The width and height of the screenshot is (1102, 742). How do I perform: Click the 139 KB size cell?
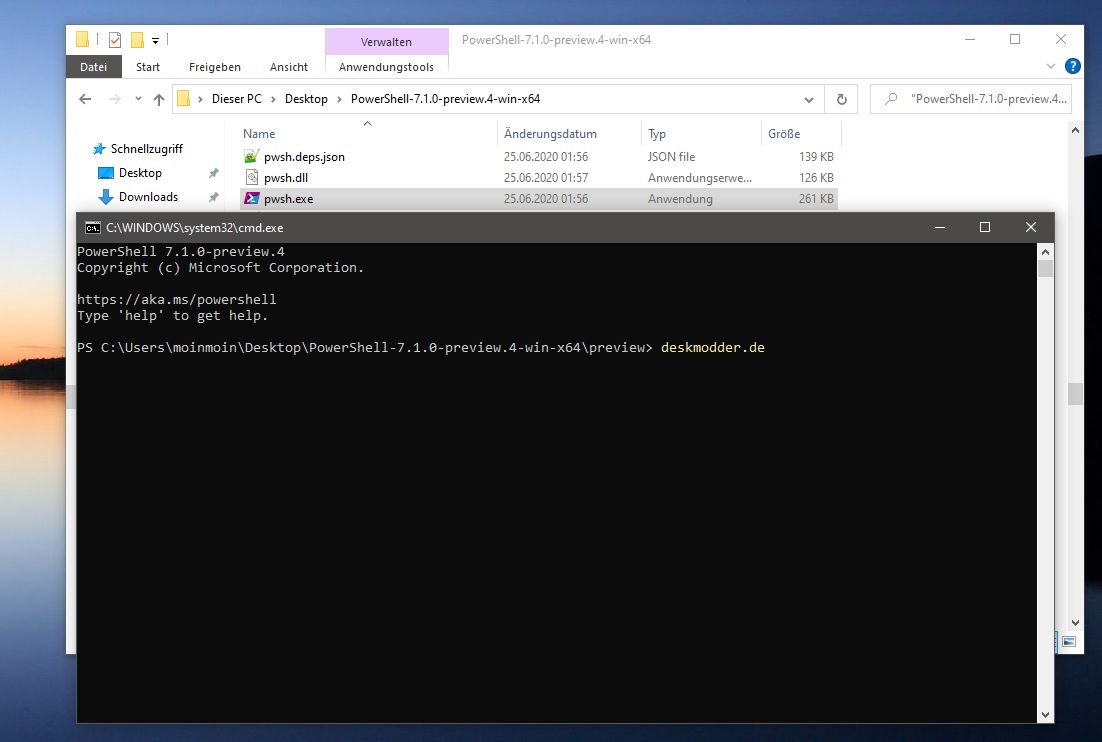(x=816, y=157)
